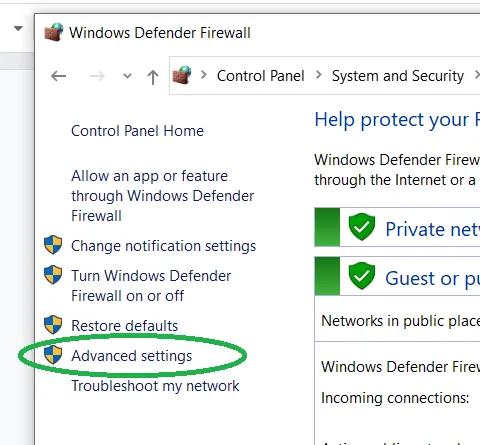480x445 pixels.
Task: Expand the chevron before Control Panel breadcrumb
Action: click(x=204, y=75)
